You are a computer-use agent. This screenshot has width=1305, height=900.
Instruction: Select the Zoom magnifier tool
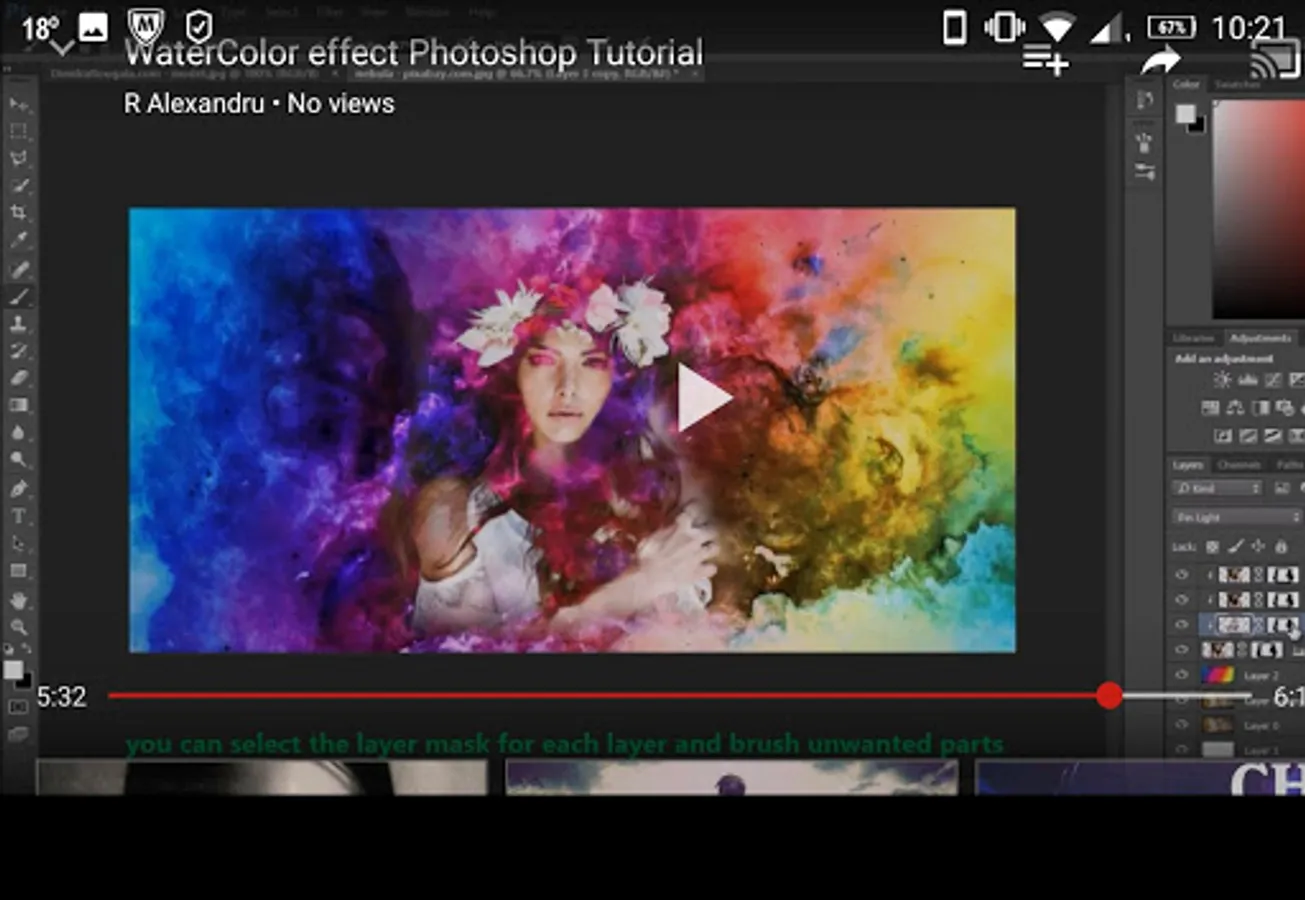[x=19, y=627]
